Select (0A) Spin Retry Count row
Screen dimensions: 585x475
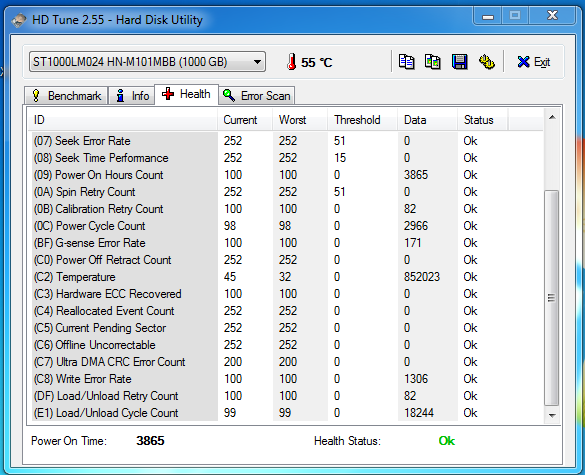[x=286, y=192]
